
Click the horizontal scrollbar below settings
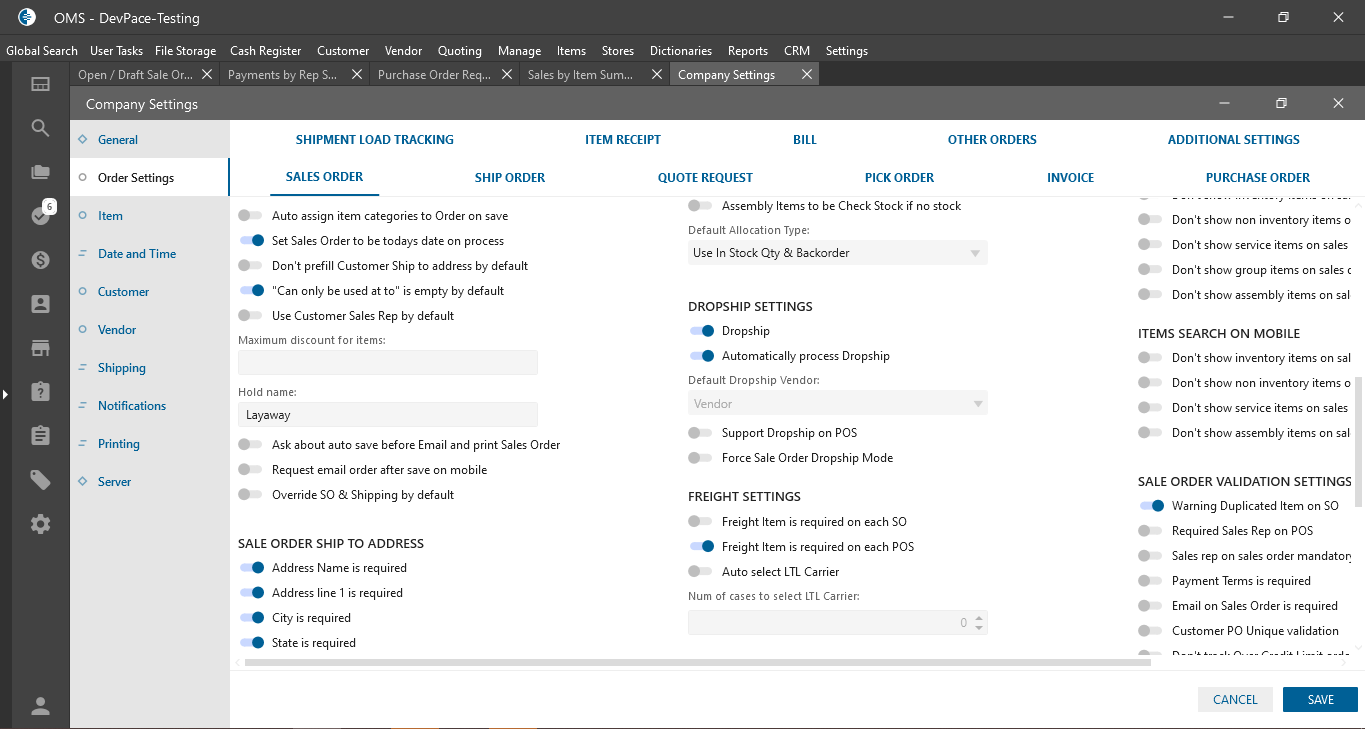(600, 662)
